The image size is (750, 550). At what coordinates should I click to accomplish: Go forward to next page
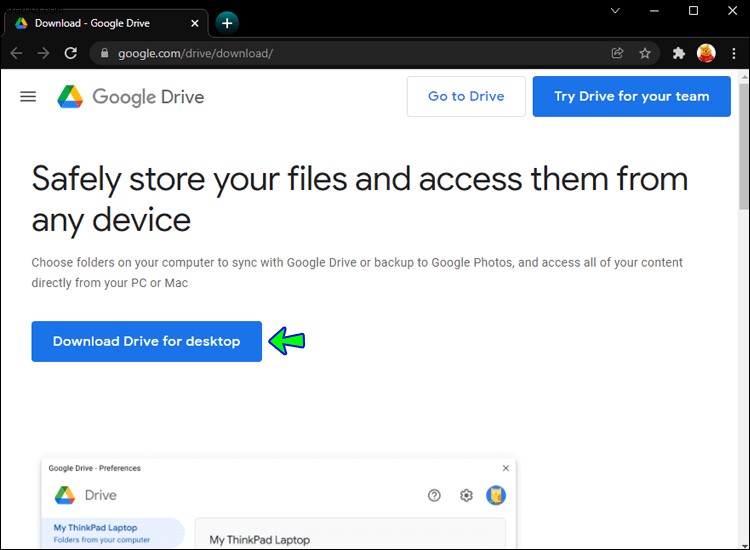(x=43, y=53)
